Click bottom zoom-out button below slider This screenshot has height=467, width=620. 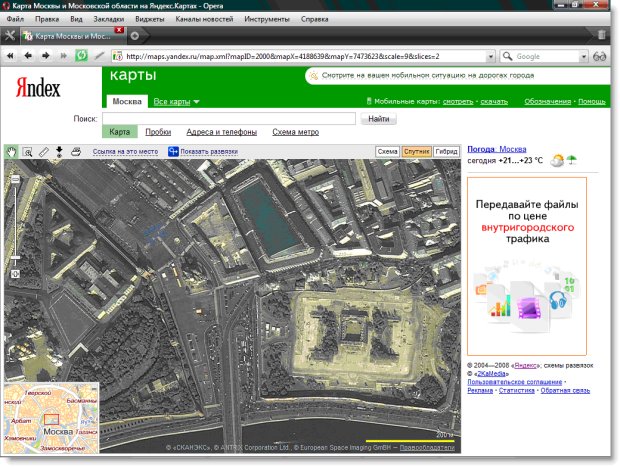(x=15, y=274)
